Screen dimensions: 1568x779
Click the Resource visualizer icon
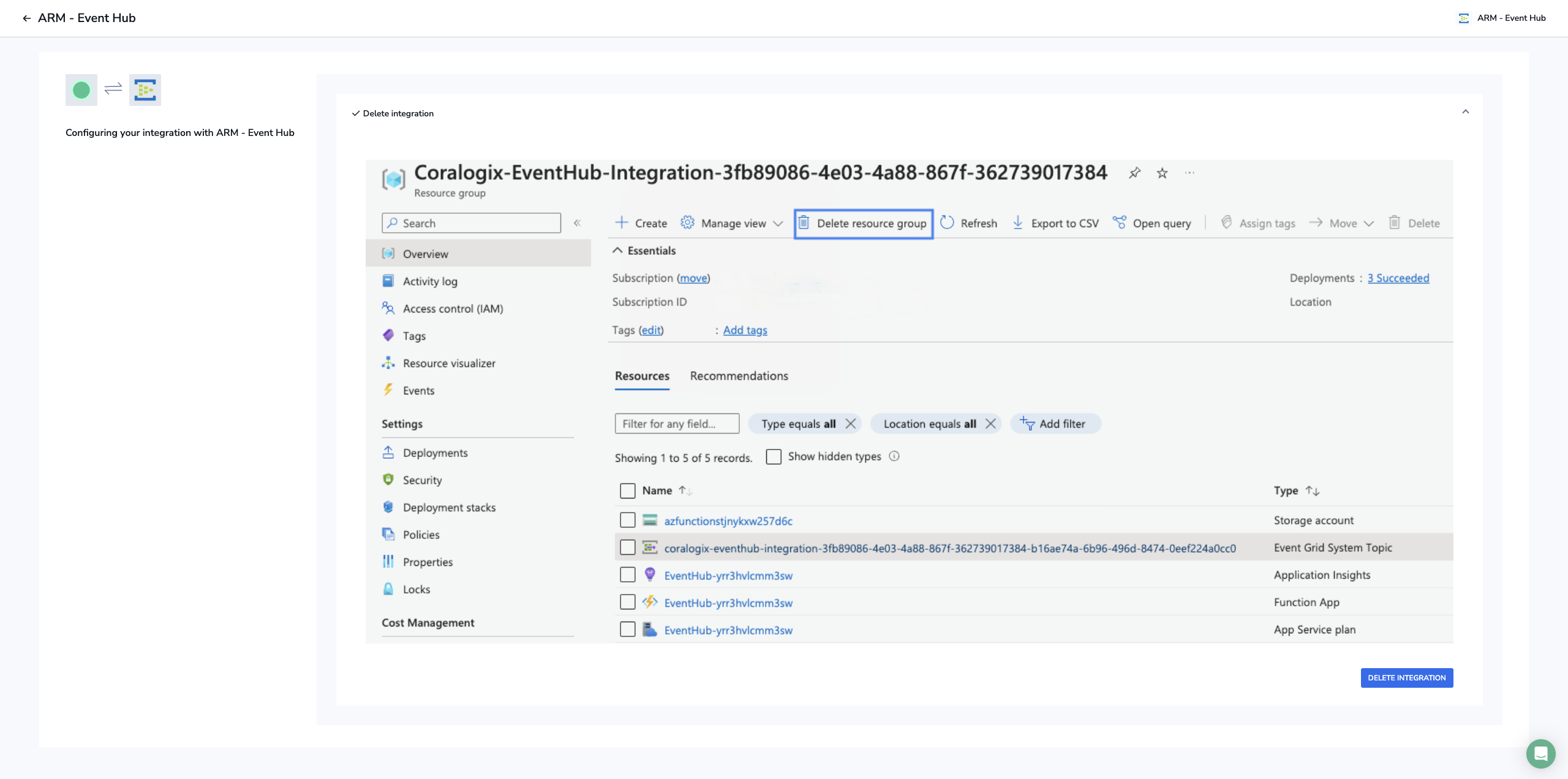click(x=388, y=363)
